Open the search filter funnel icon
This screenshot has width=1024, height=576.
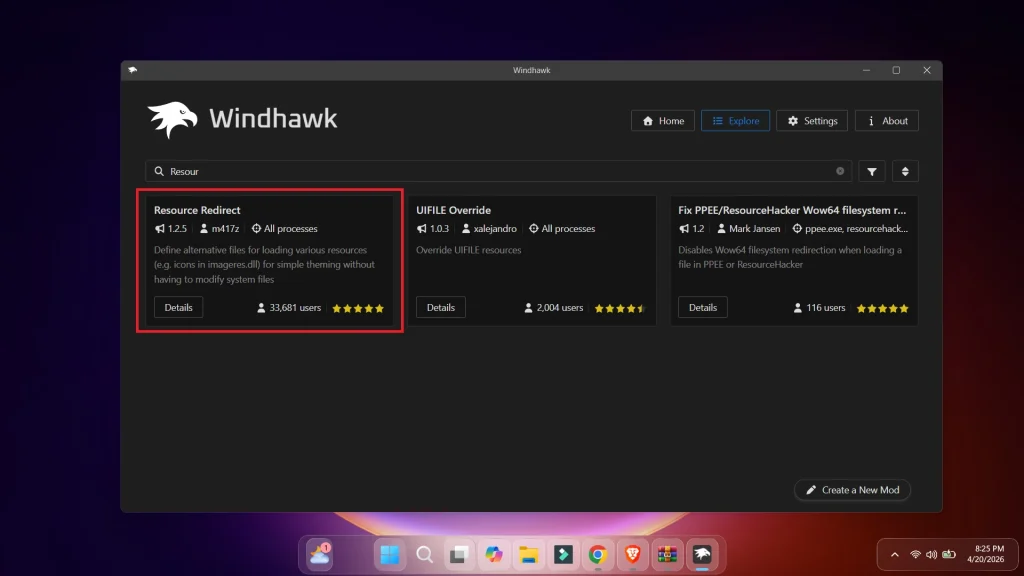click(x=871, y=171)
